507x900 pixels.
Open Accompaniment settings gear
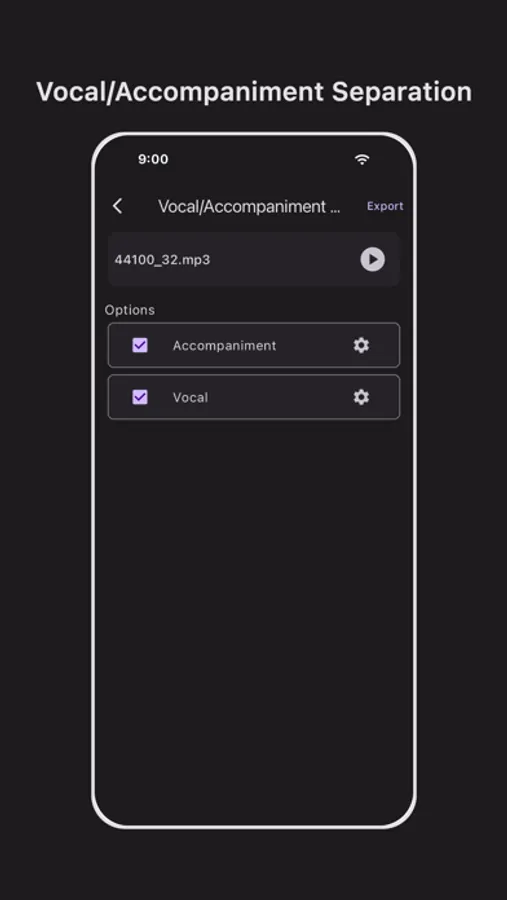[361, 345]
